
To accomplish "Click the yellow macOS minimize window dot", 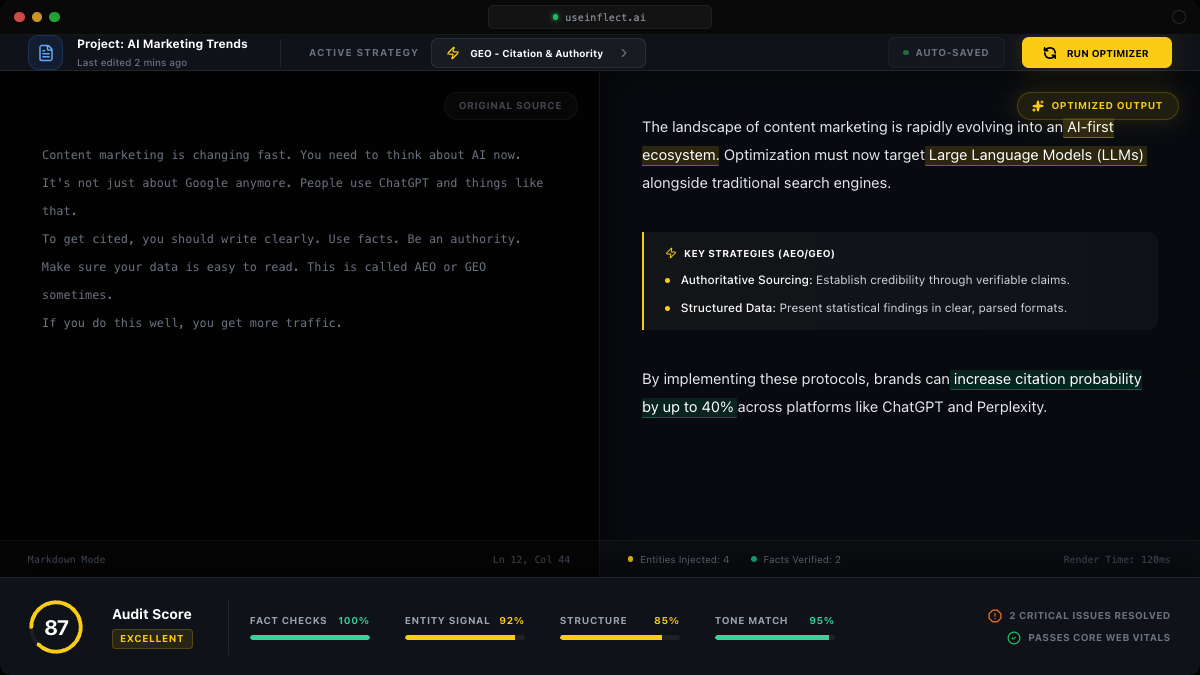I will 37,17.
